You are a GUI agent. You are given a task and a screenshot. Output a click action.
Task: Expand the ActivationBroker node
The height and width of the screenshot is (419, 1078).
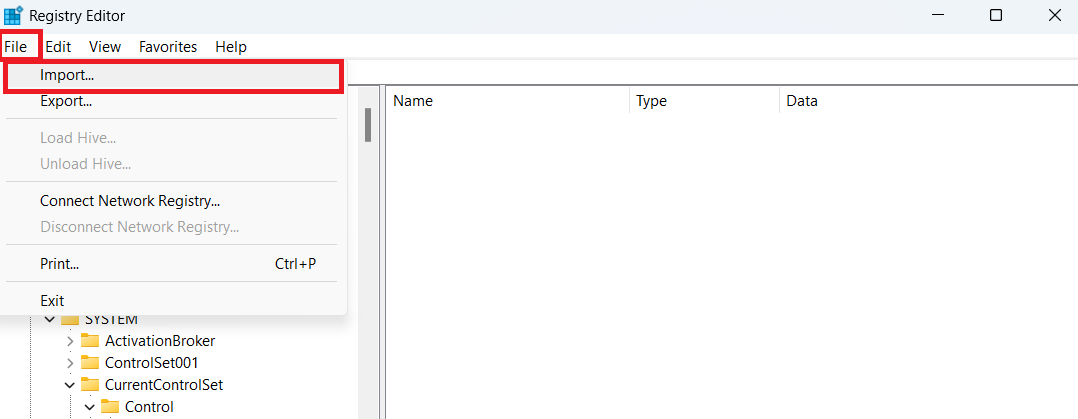(x=70, y=341)
